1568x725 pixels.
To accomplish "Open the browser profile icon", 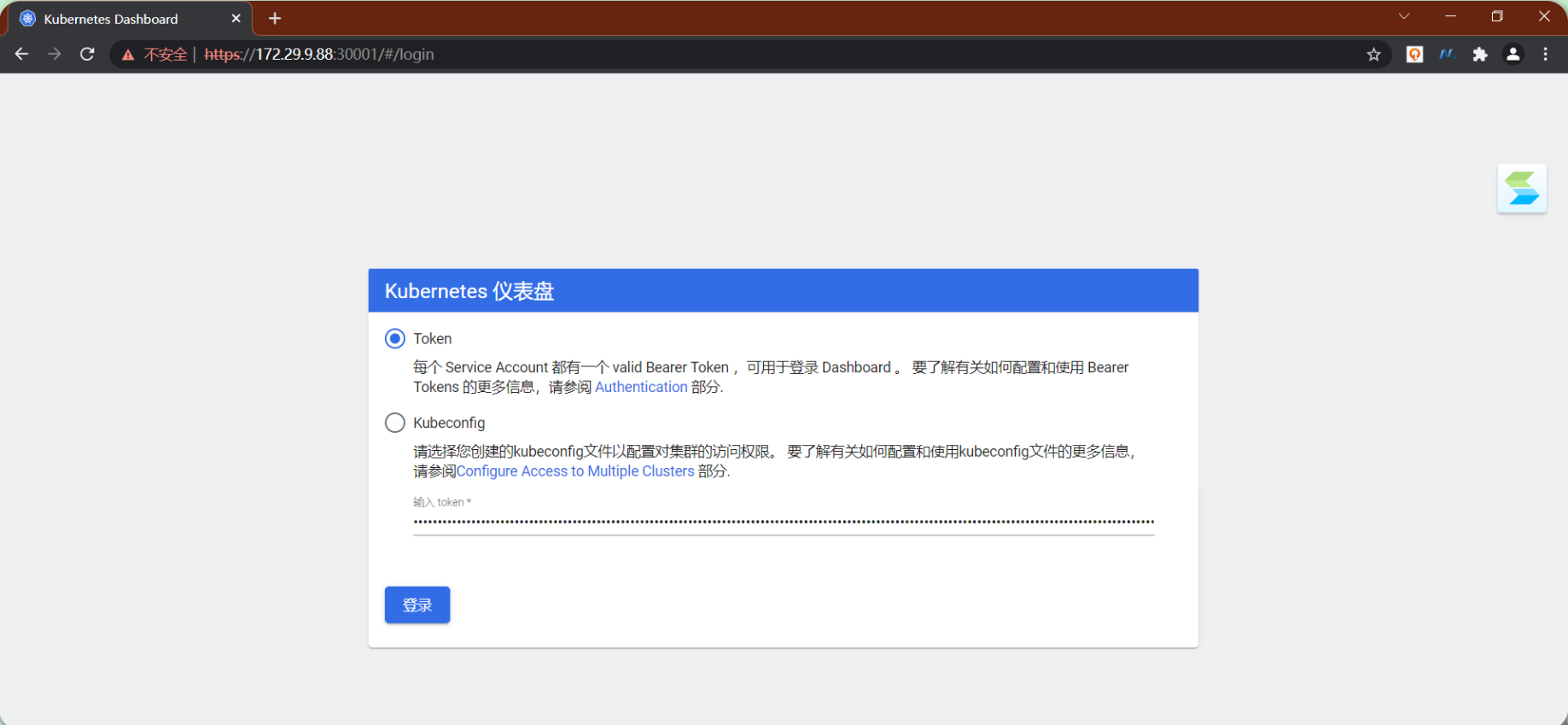I will click(x=1513, y=55).
